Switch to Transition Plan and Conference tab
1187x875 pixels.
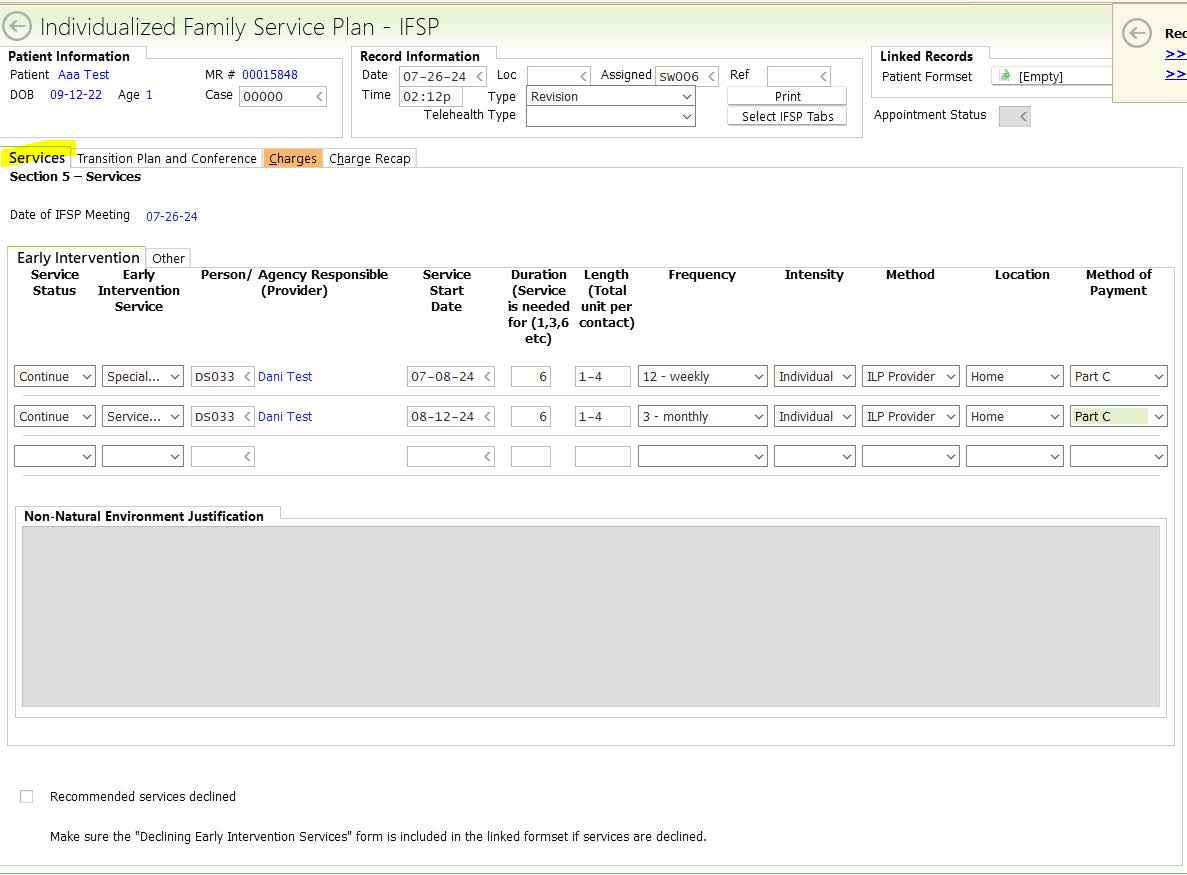(x=167, y=159)
